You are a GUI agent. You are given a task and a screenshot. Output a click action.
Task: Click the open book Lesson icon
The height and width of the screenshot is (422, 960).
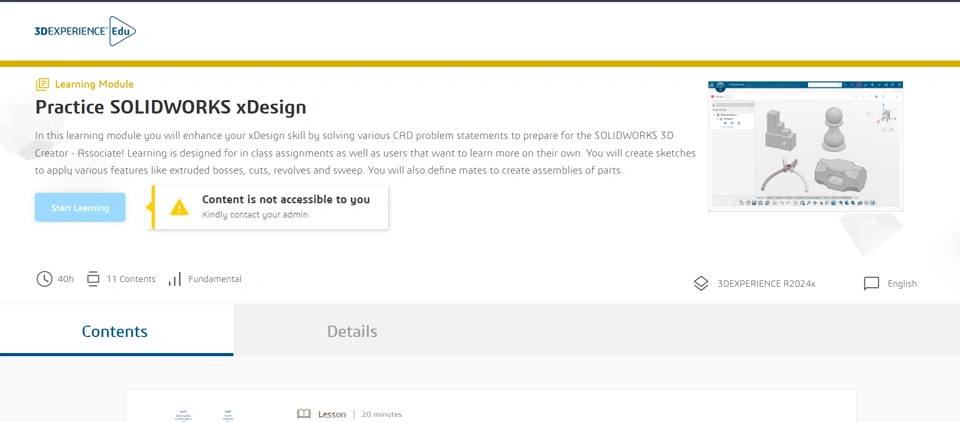304,414
